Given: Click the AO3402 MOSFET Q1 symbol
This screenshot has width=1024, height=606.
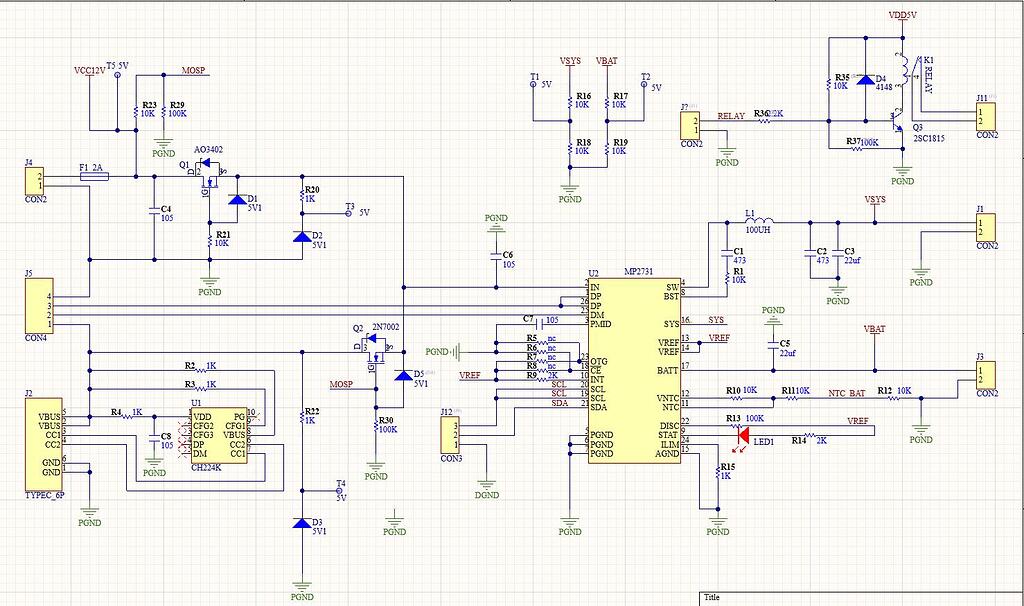Looking at the screenshot, I should [210, 171].
